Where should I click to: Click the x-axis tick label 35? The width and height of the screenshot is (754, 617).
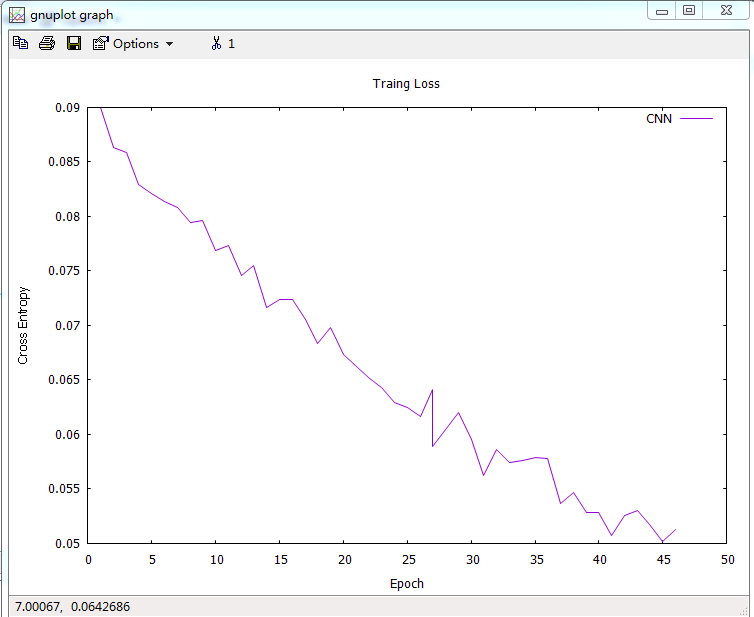pyautogui.click(x=537, y=560)
